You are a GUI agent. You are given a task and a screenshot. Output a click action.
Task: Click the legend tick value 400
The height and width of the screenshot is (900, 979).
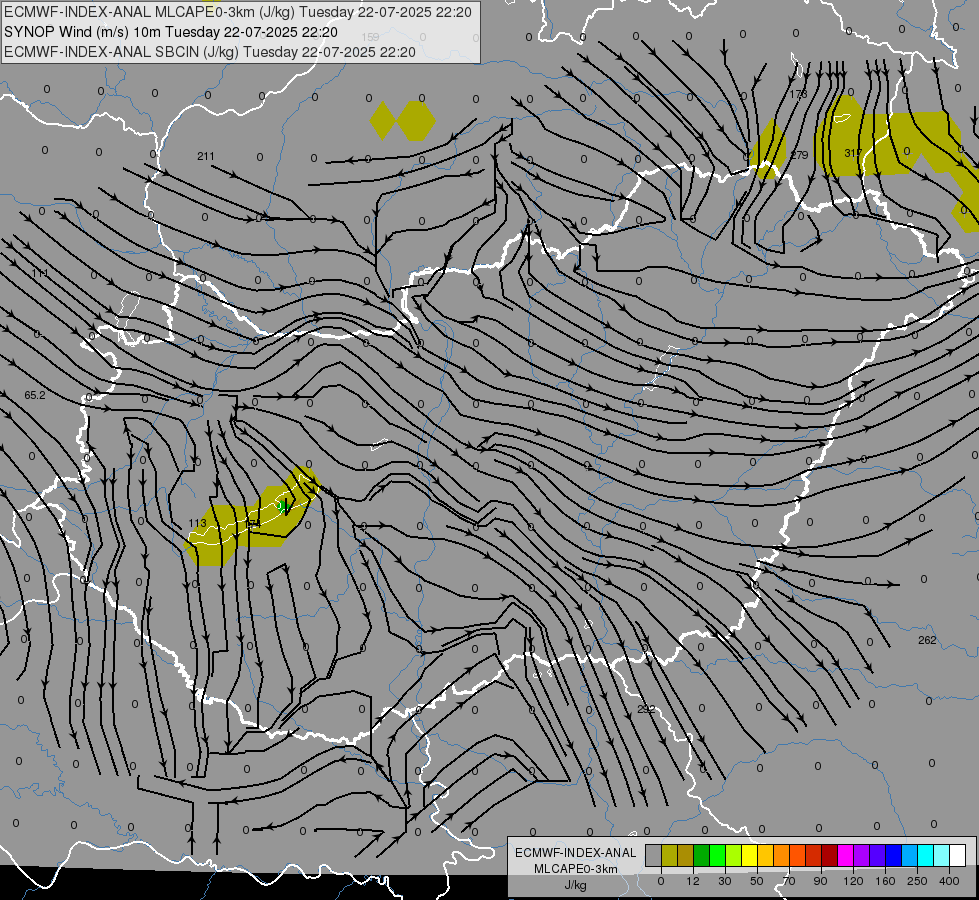tap(949, 881)
